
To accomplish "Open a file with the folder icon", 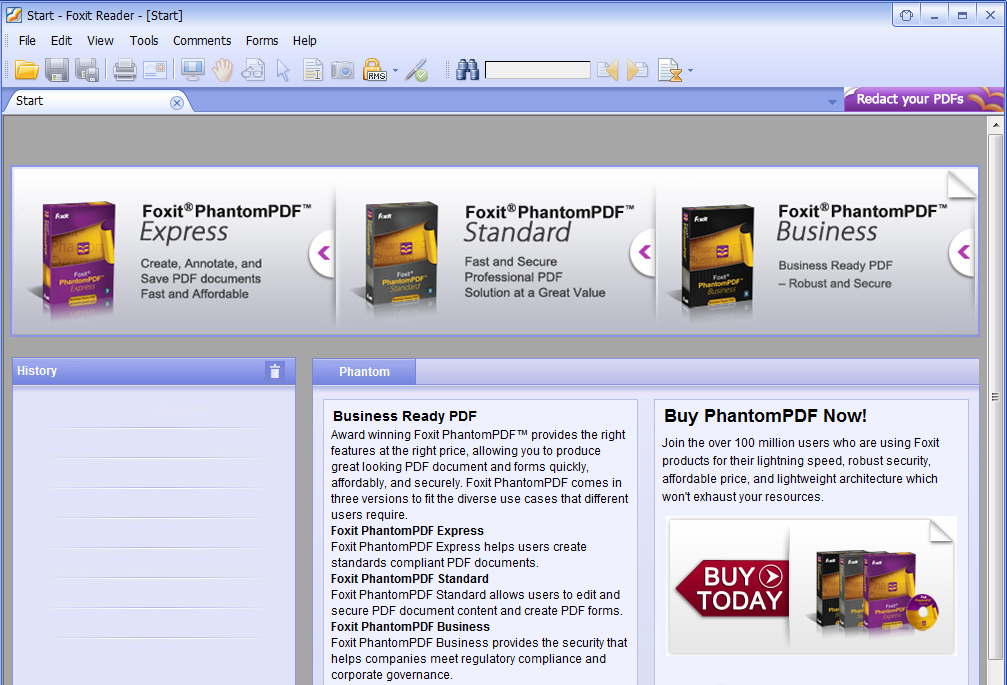I will tap(27, 70).
